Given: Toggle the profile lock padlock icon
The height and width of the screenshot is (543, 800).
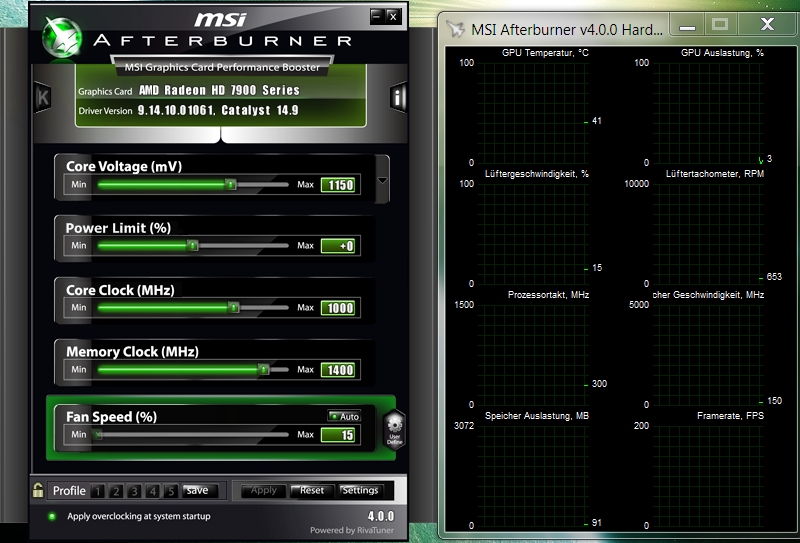Looking at the screenshot, I should point(38,490).
